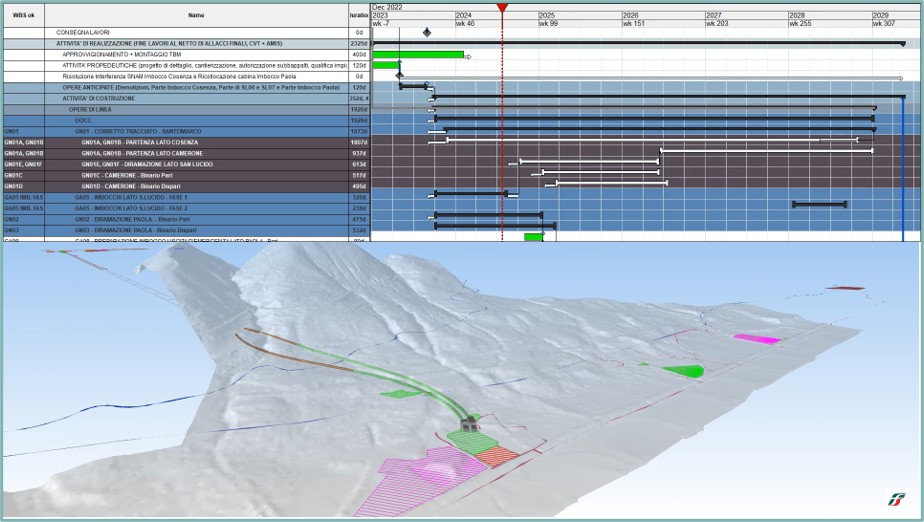Select GN01C - CAMERONE - Binario Pari task

(130, 175)
